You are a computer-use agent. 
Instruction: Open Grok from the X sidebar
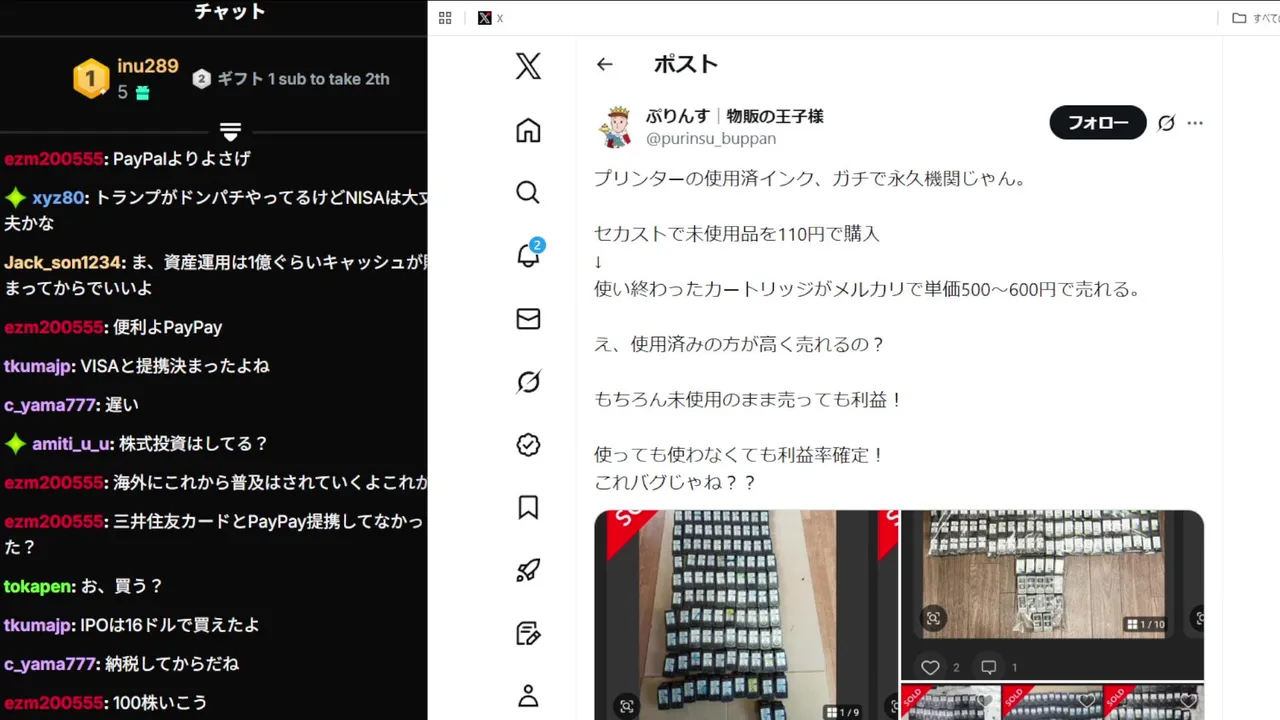coord(528,381)
